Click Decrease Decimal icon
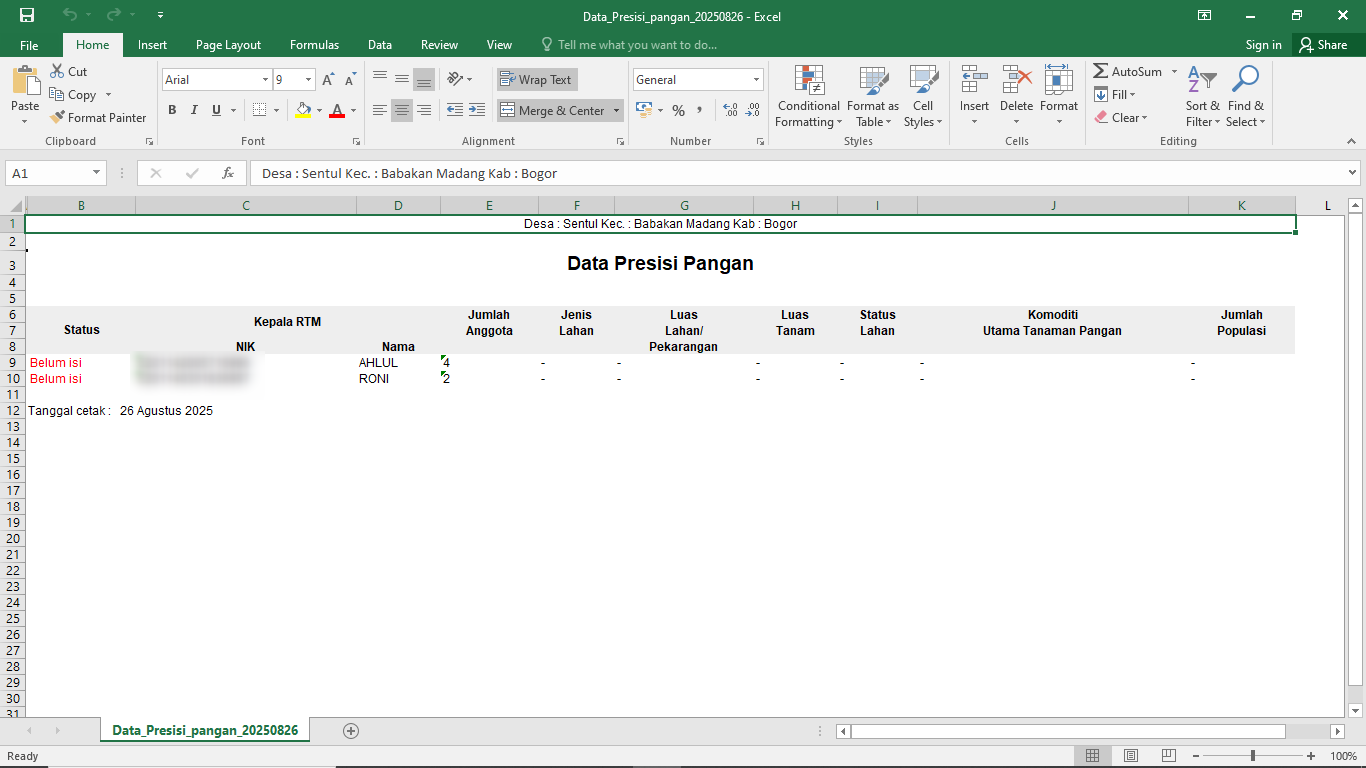This screenshot has height=768, width=1366. tap(752, 110)
